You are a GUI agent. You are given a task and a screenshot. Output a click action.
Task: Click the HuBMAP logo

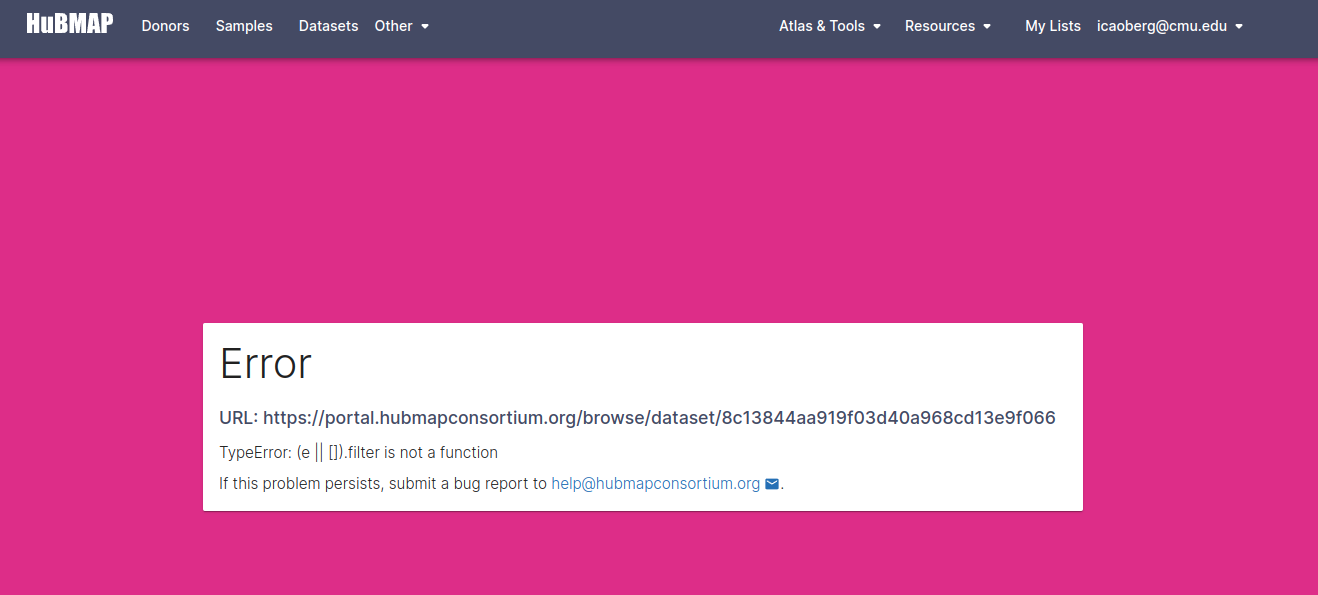(69, 24)
